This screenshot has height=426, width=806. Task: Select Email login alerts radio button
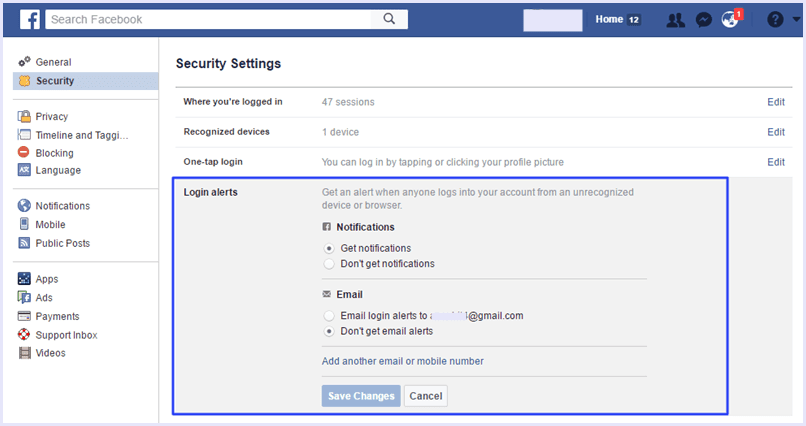(x=329, y=316)
